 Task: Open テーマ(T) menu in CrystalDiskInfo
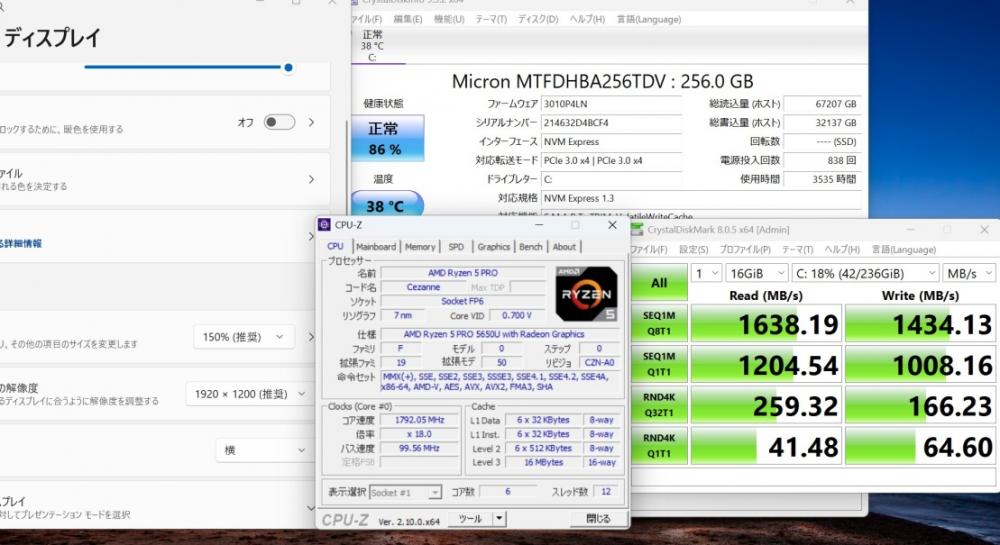(x=490, y=19)
